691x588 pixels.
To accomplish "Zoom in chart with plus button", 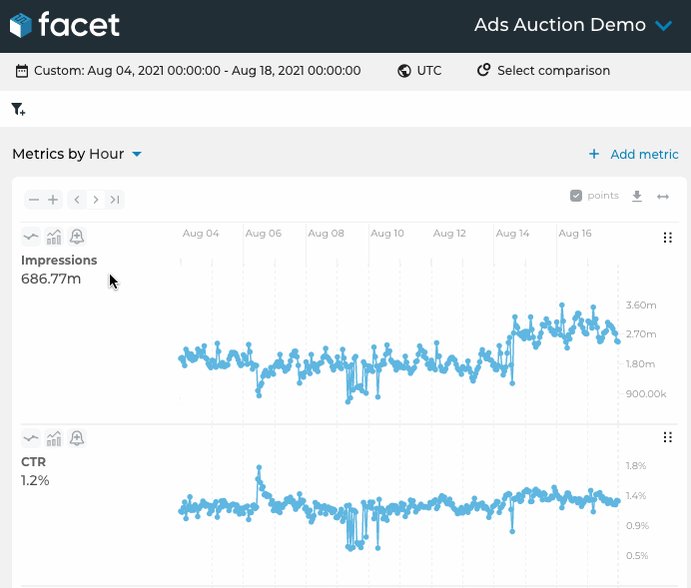I will click(x=53, y=200).
